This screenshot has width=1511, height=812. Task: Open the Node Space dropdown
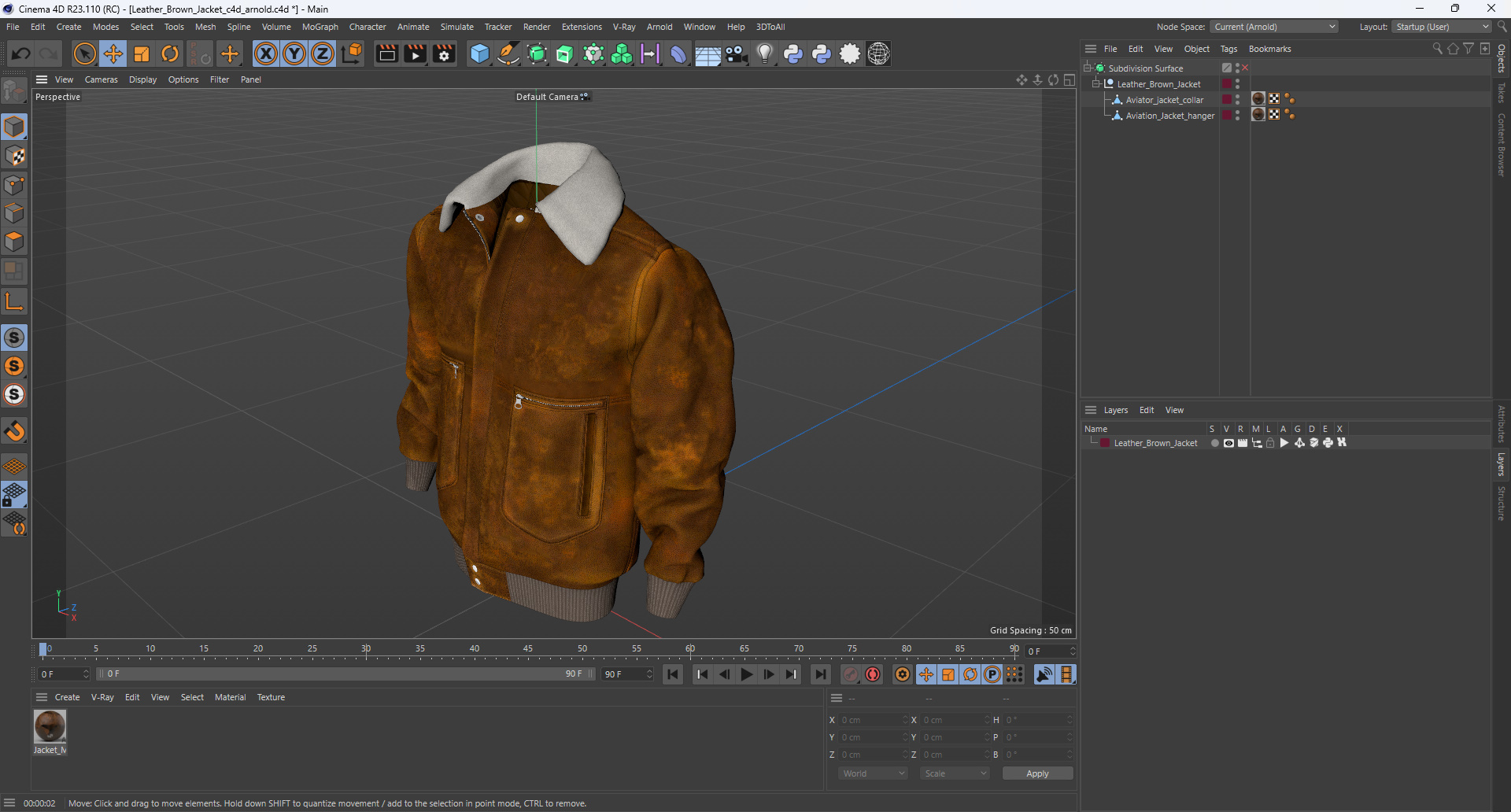coord(1274,27)
